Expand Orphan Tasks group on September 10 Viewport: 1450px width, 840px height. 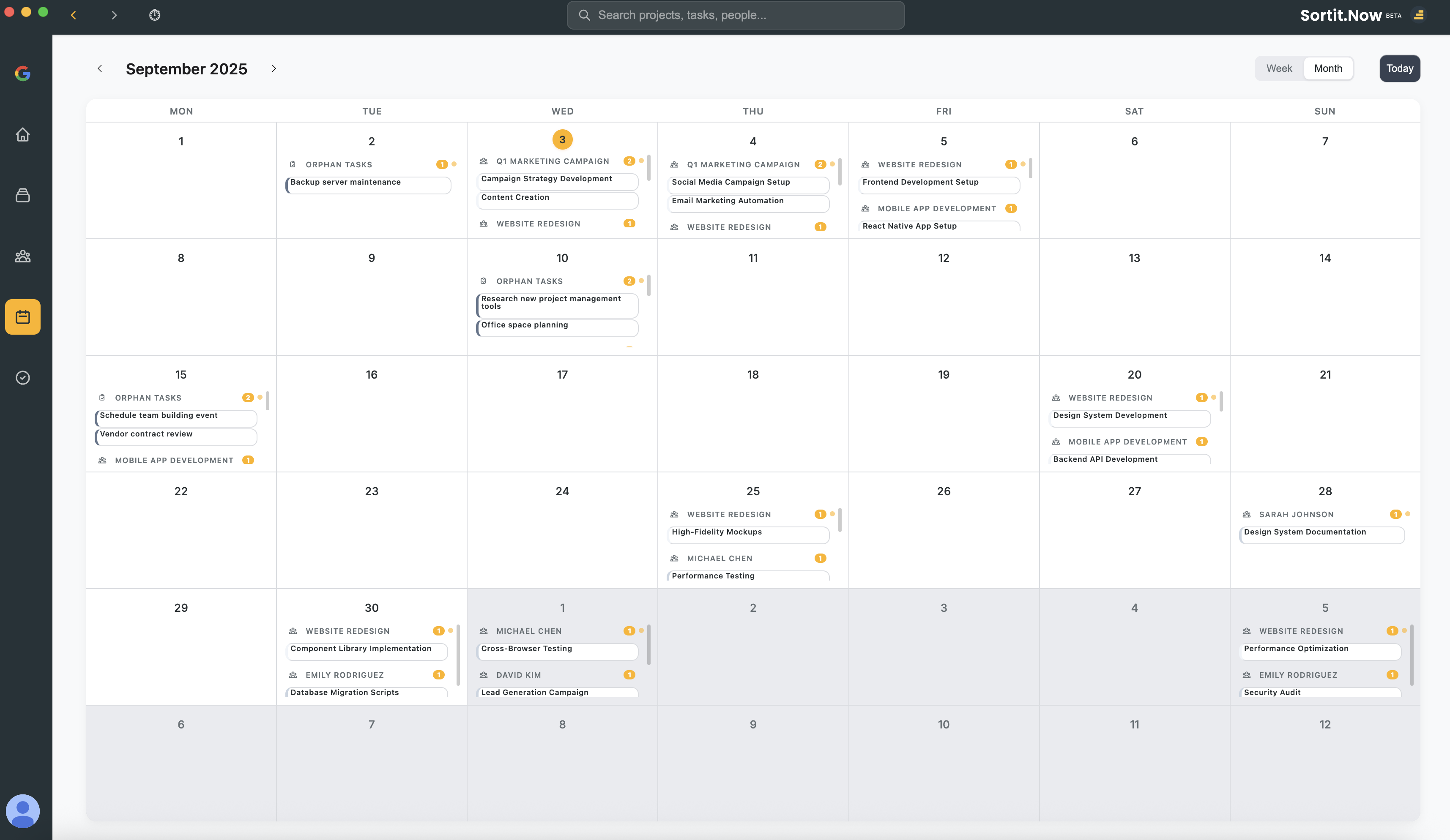529,281
